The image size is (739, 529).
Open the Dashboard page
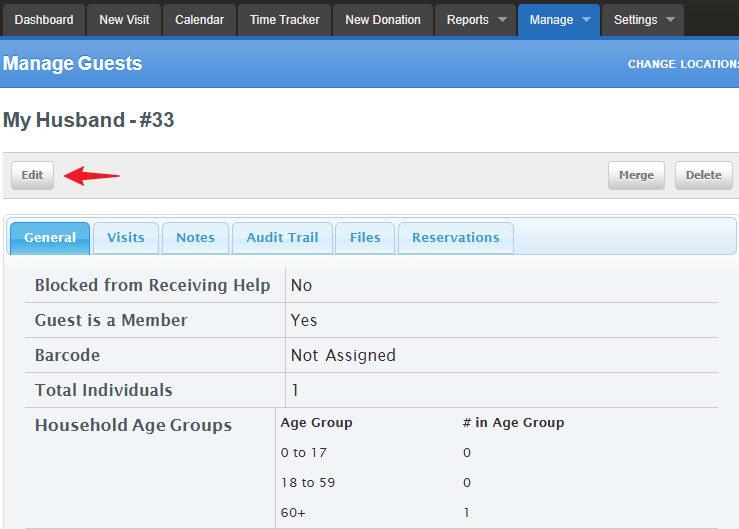[x=44, y=20]
